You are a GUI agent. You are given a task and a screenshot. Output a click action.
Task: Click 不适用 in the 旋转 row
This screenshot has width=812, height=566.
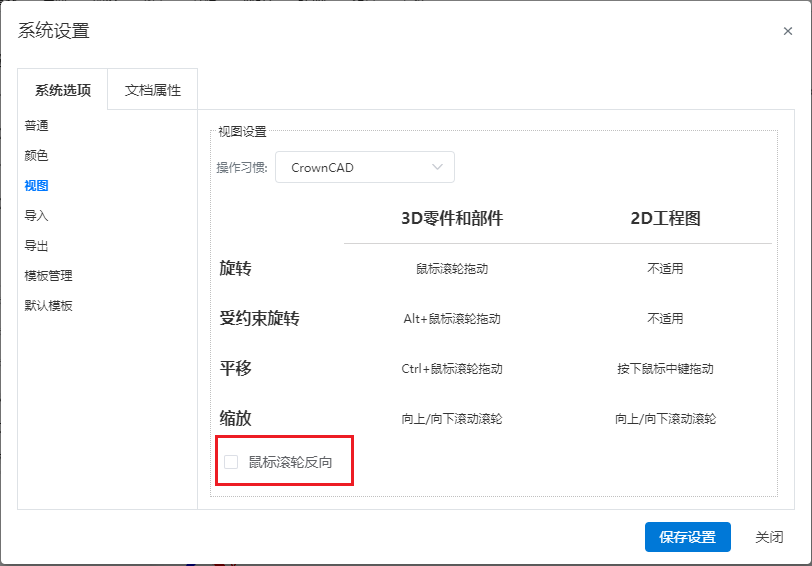pyautogui.click(x=665, y=269)
